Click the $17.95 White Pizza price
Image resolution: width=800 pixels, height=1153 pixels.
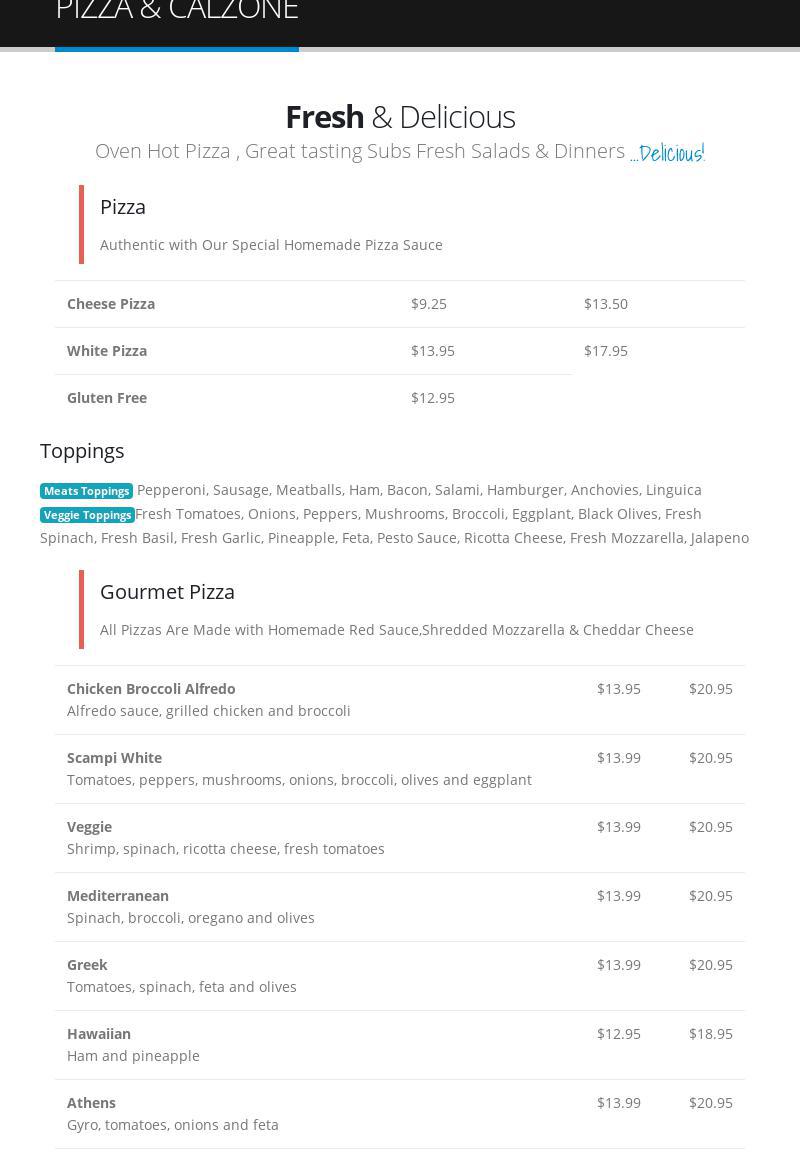point(606,351)
